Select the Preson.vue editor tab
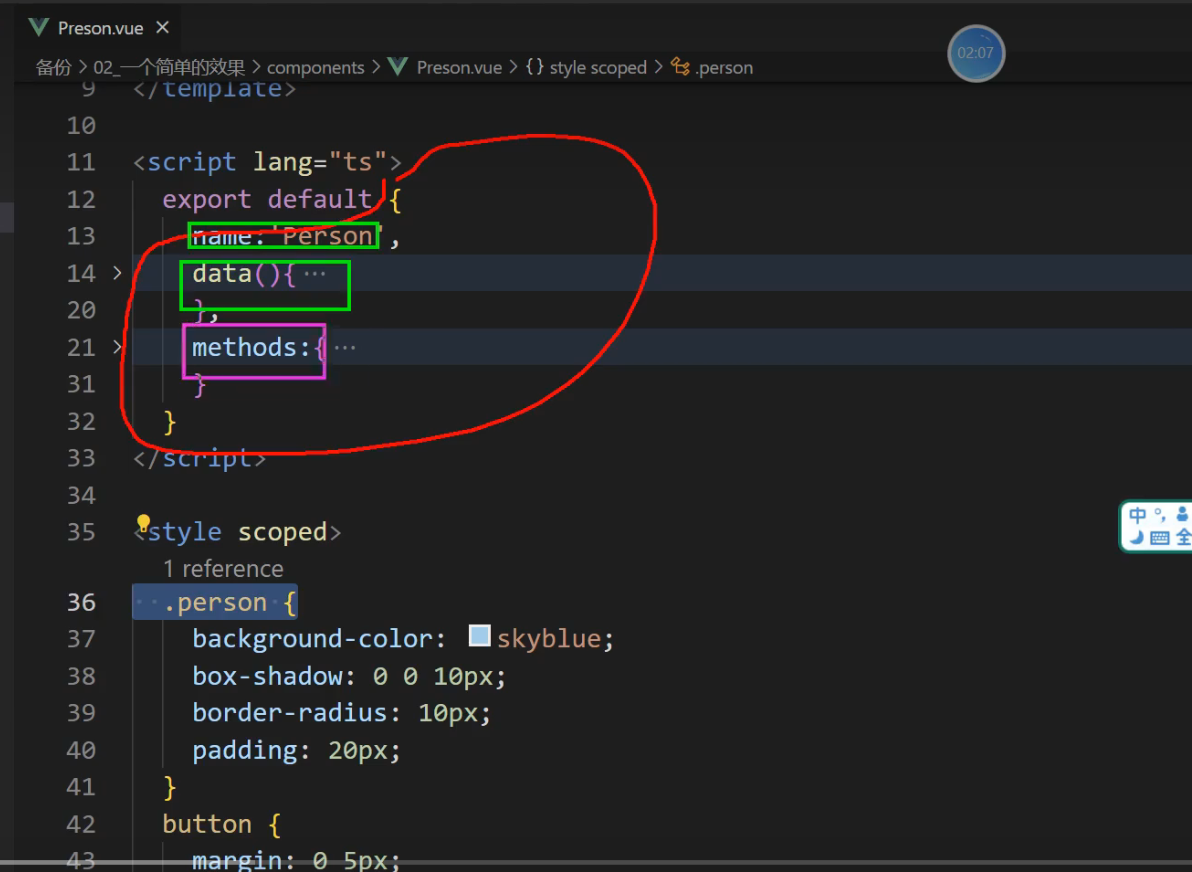The width and height of the screenshot is (1192, 872). click(x=99, y=27)
